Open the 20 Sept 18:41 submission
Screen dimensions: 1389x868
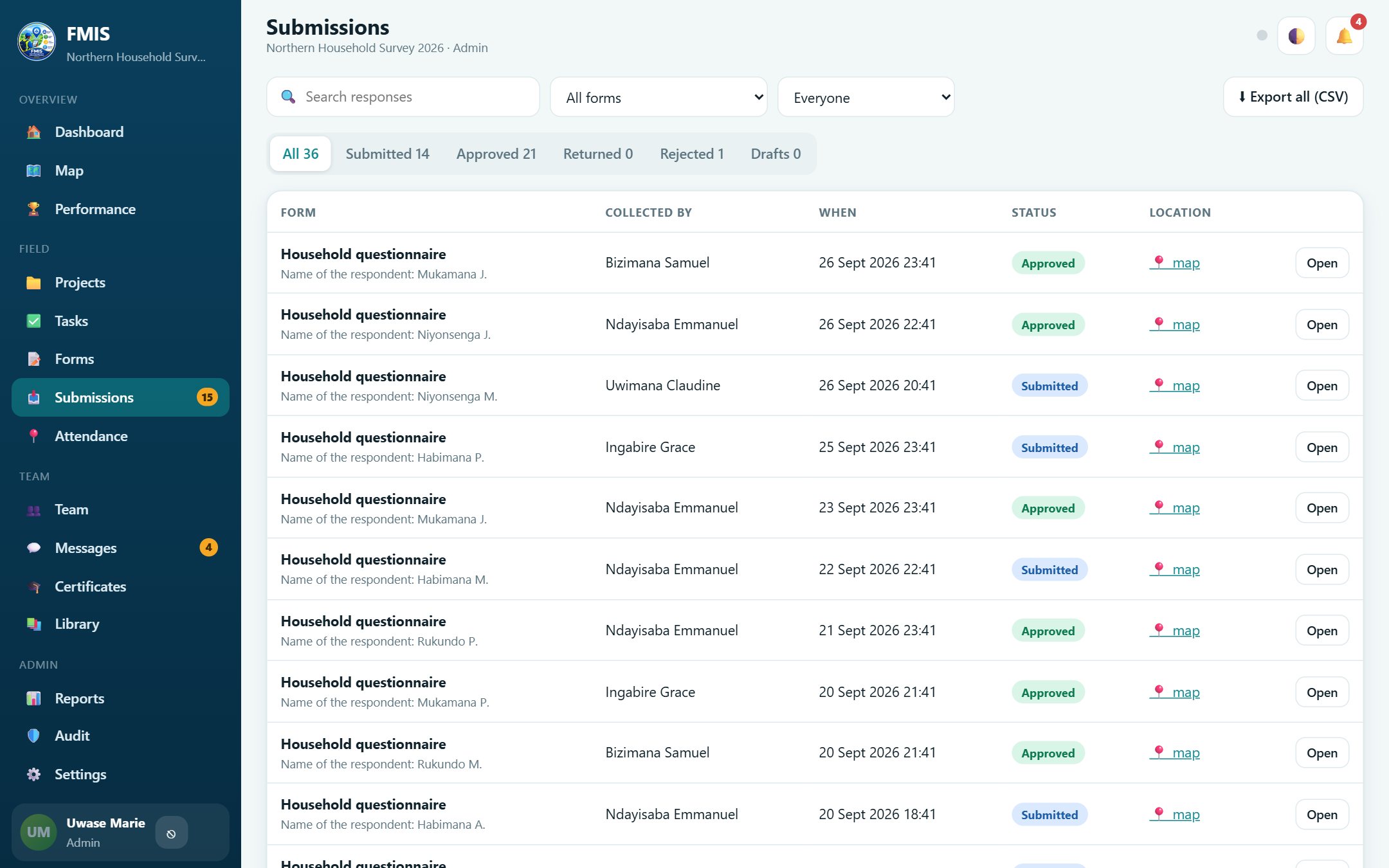click(x=1322, y=815)
